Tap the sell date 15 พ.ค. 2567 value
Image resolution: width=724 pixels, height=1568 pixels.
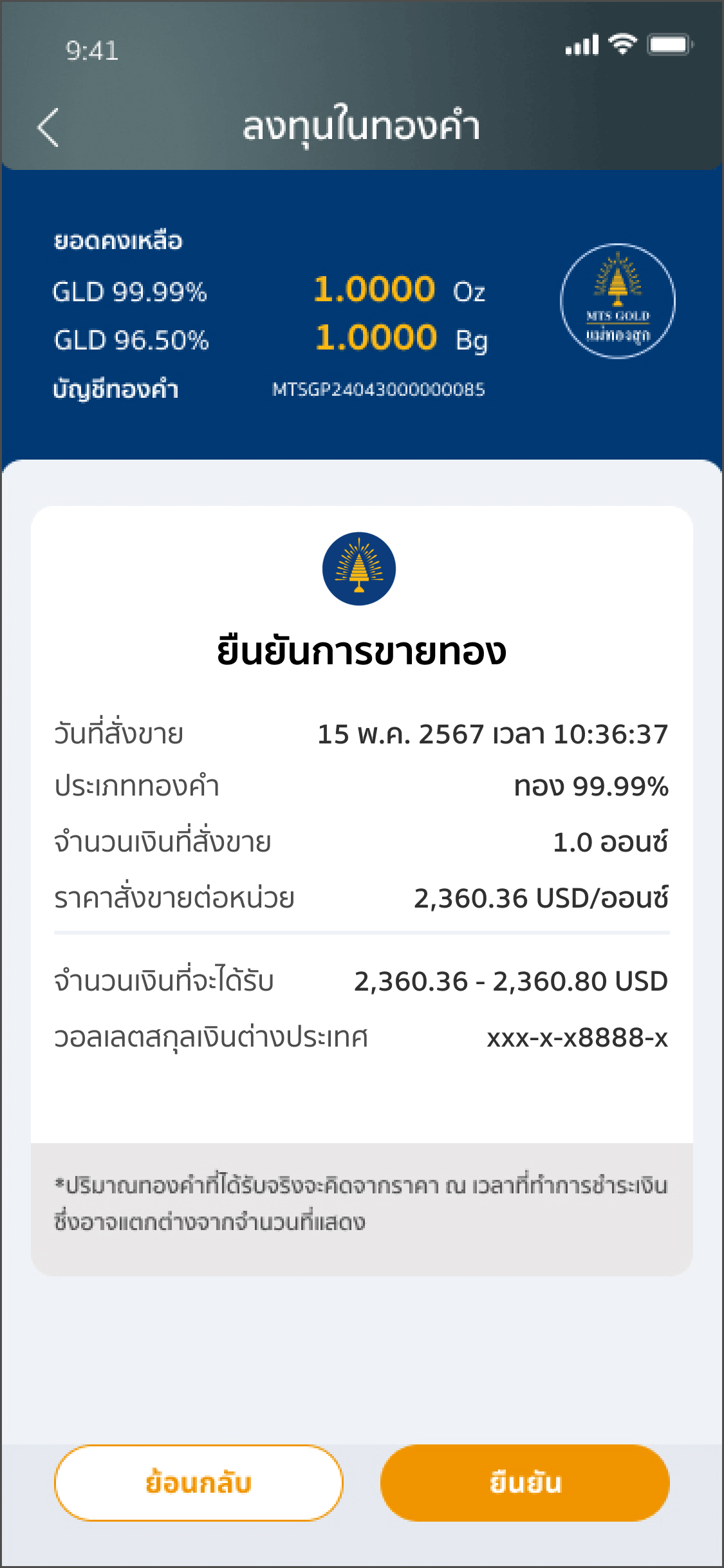(492, 734)
